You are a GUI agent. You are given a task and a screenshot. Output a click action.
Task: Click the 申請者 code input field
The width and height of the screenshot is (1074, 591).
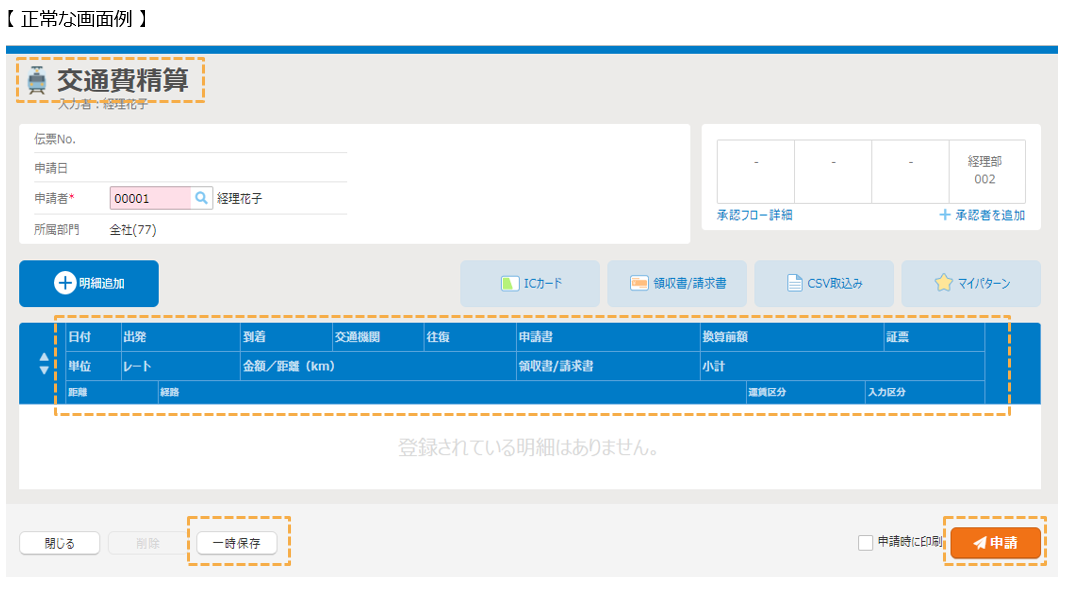point(150,198)
